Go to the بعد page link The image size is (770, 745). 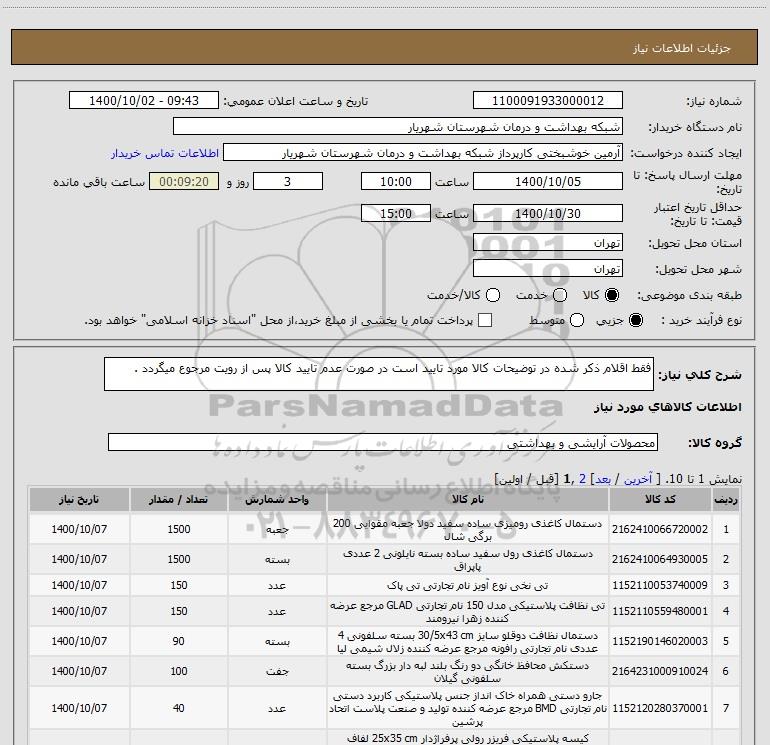(603, 479)
